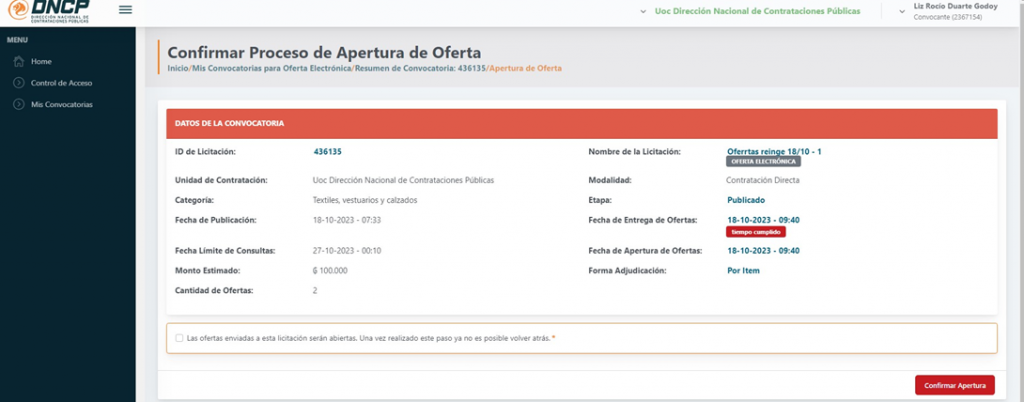Click the Textiles, vestuarios y calzados category
This screenshot has width=1024, height=402.
point(365,200)
